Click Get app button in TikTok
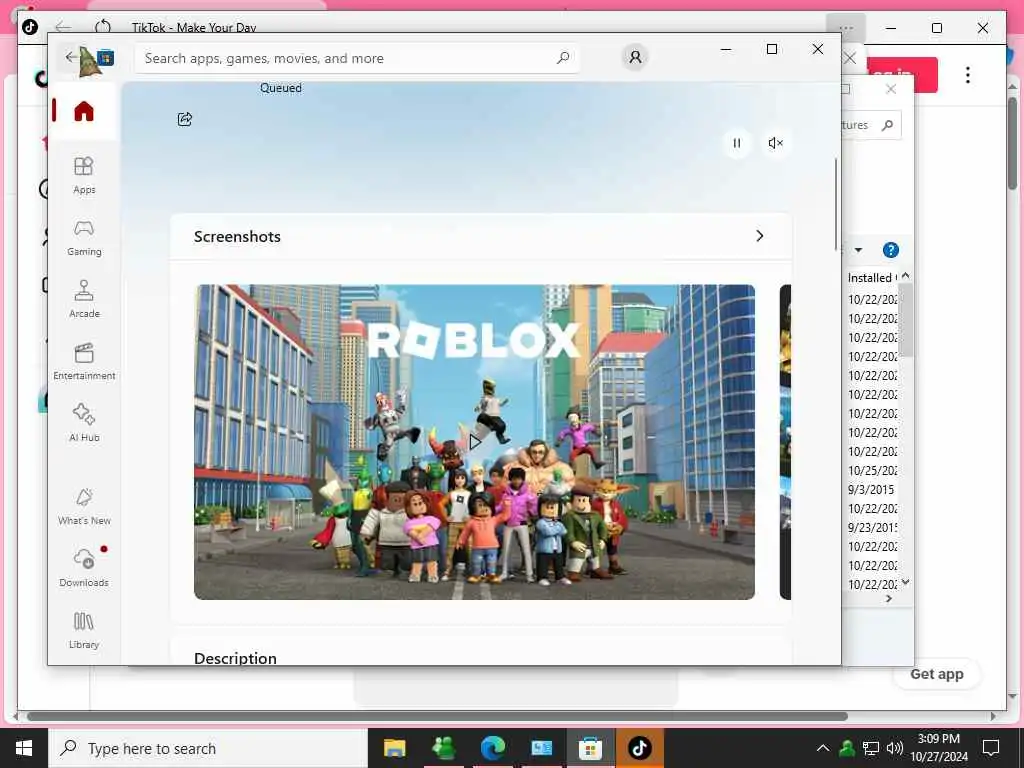1024x768 pixels. (937, 674)
